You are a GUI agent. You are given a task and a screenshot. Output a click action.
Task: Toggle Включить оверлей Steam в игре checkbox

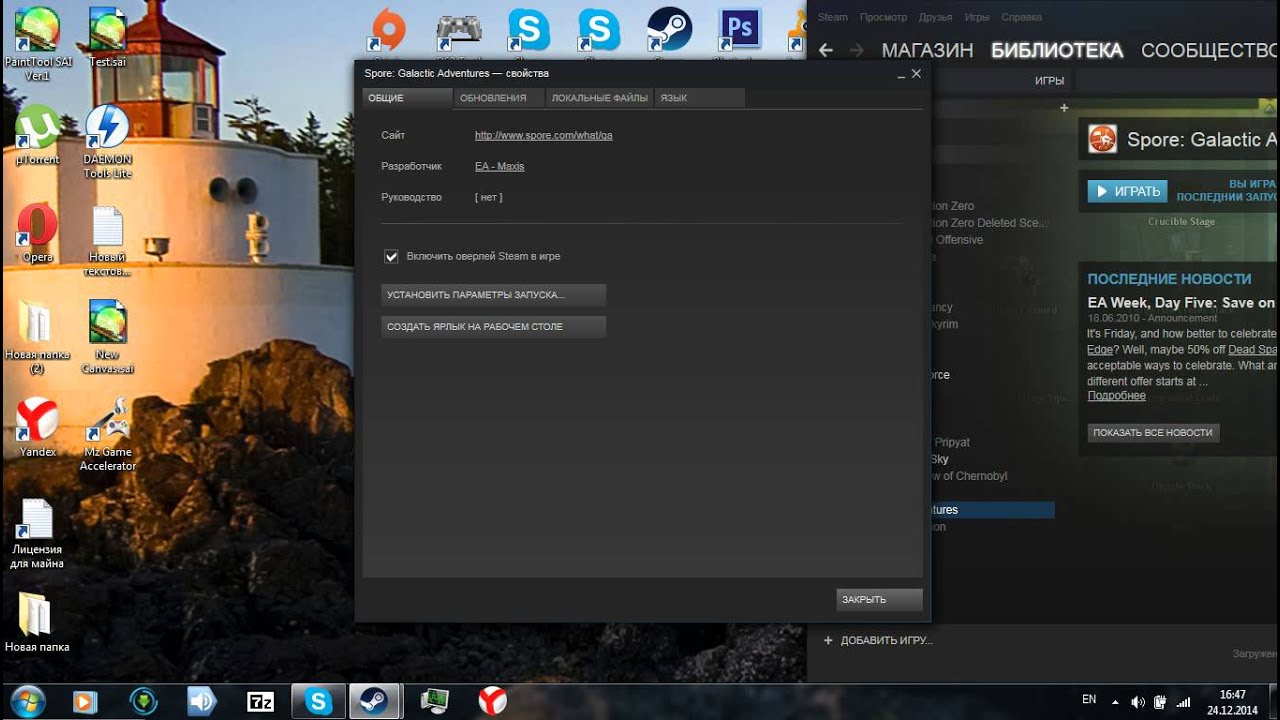[392, 257]
